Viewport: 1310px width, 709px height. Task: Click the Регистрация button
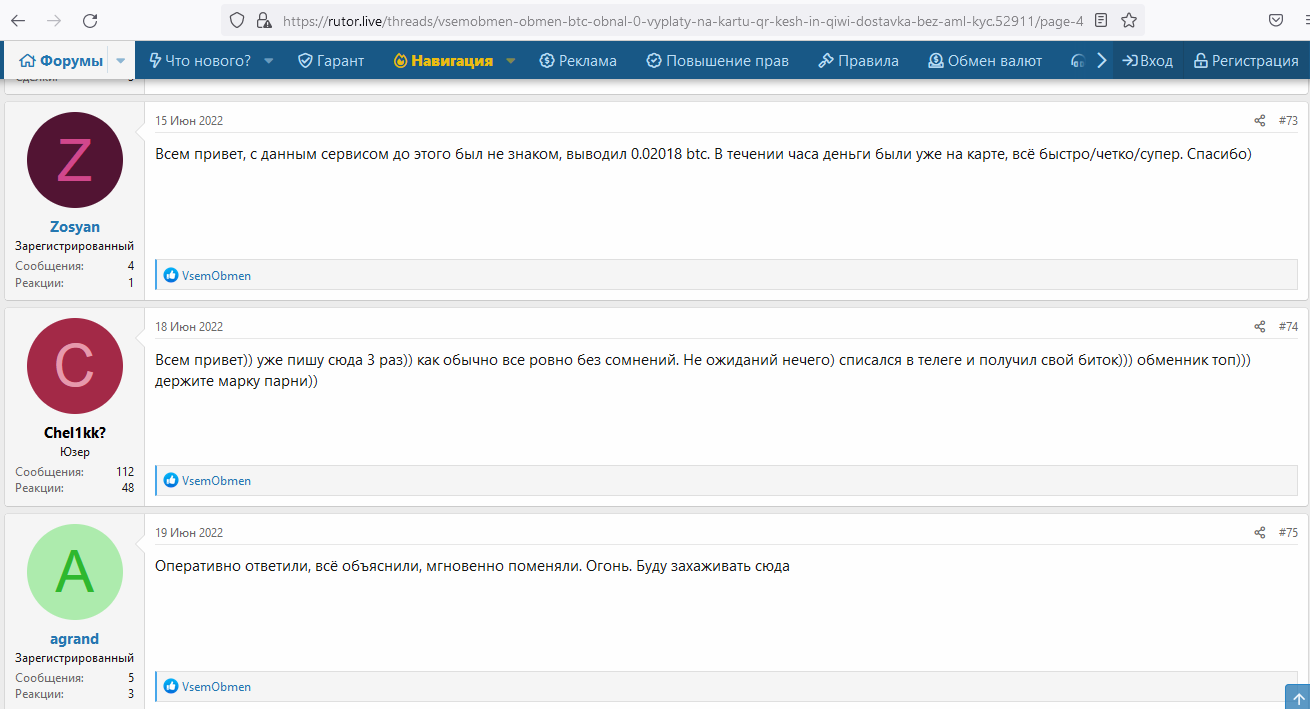click(x=1245, y=61)
